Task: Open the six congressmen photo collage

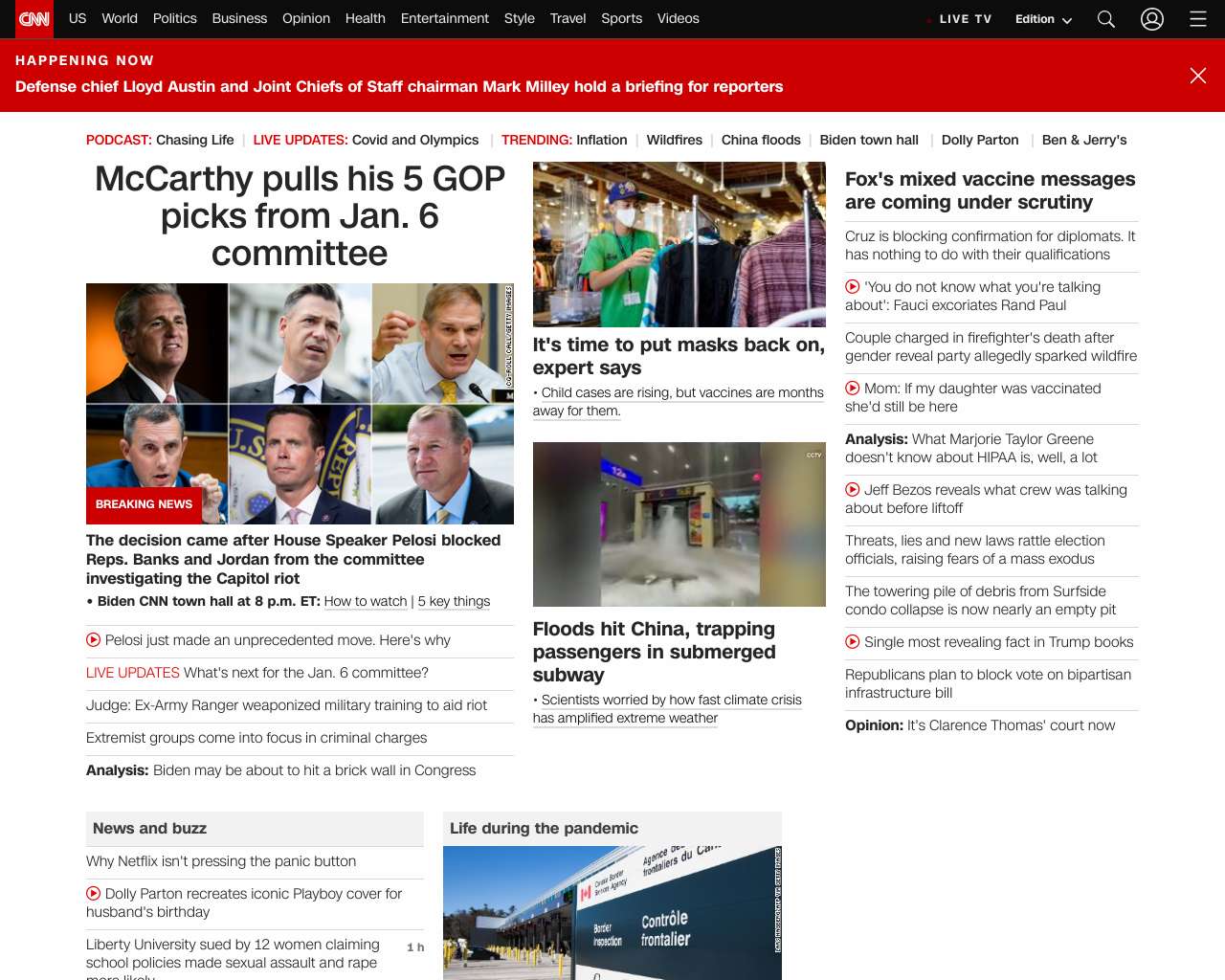Action: 300,404
